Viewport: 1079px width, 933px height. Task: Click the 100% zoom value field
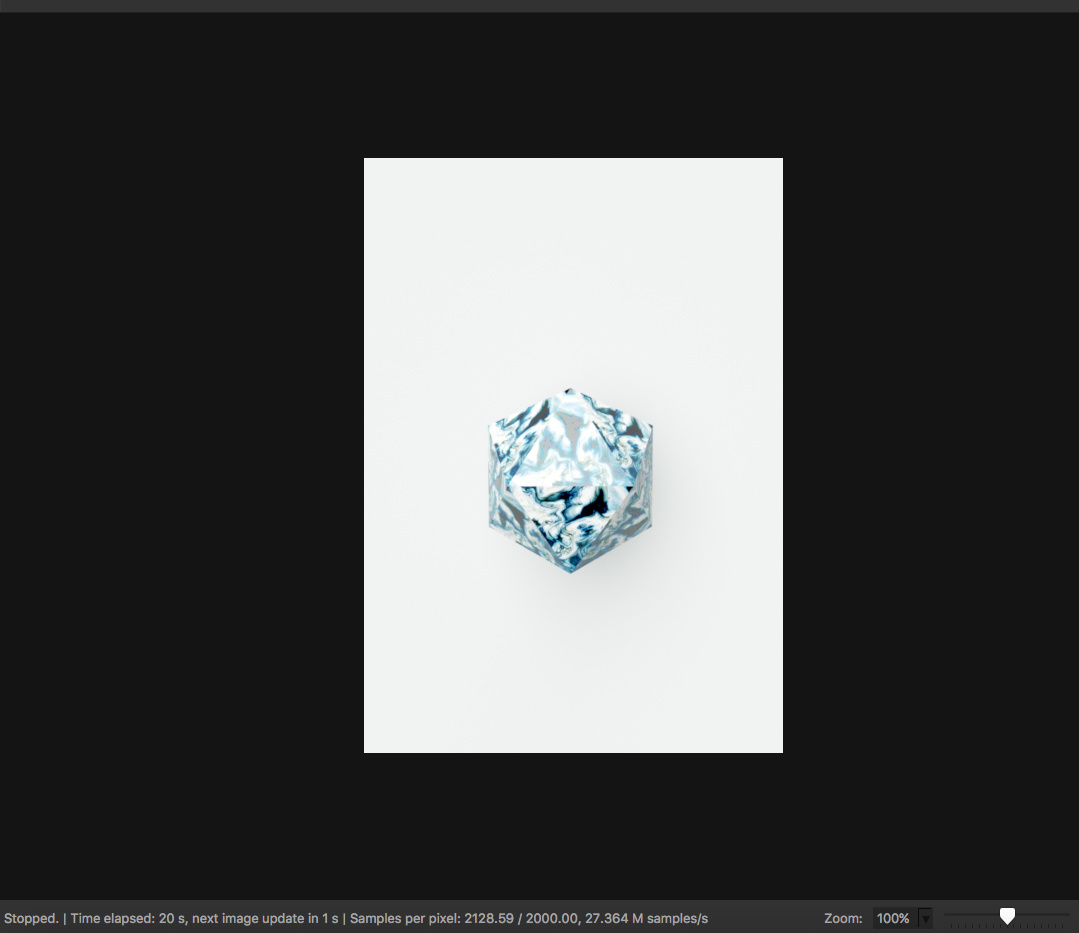point(893,918)
